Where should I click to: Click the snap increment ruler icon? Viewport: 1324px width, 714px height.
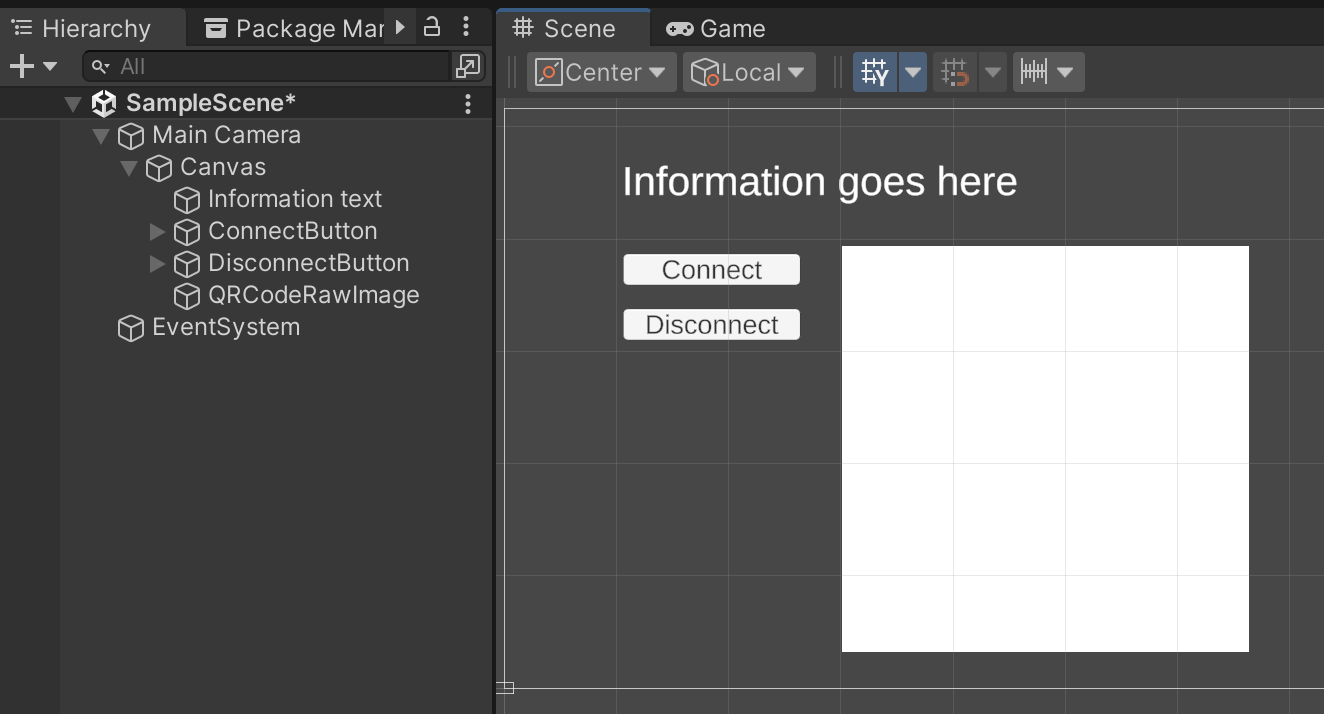click(x=1035, y=72)
